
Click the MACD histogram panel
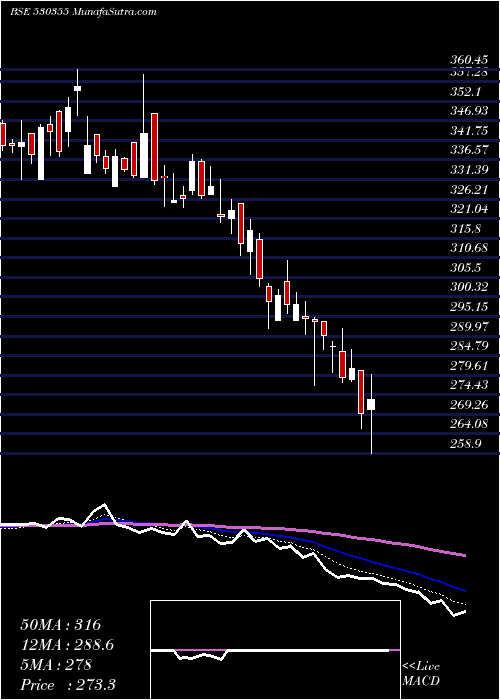[275, 650]
